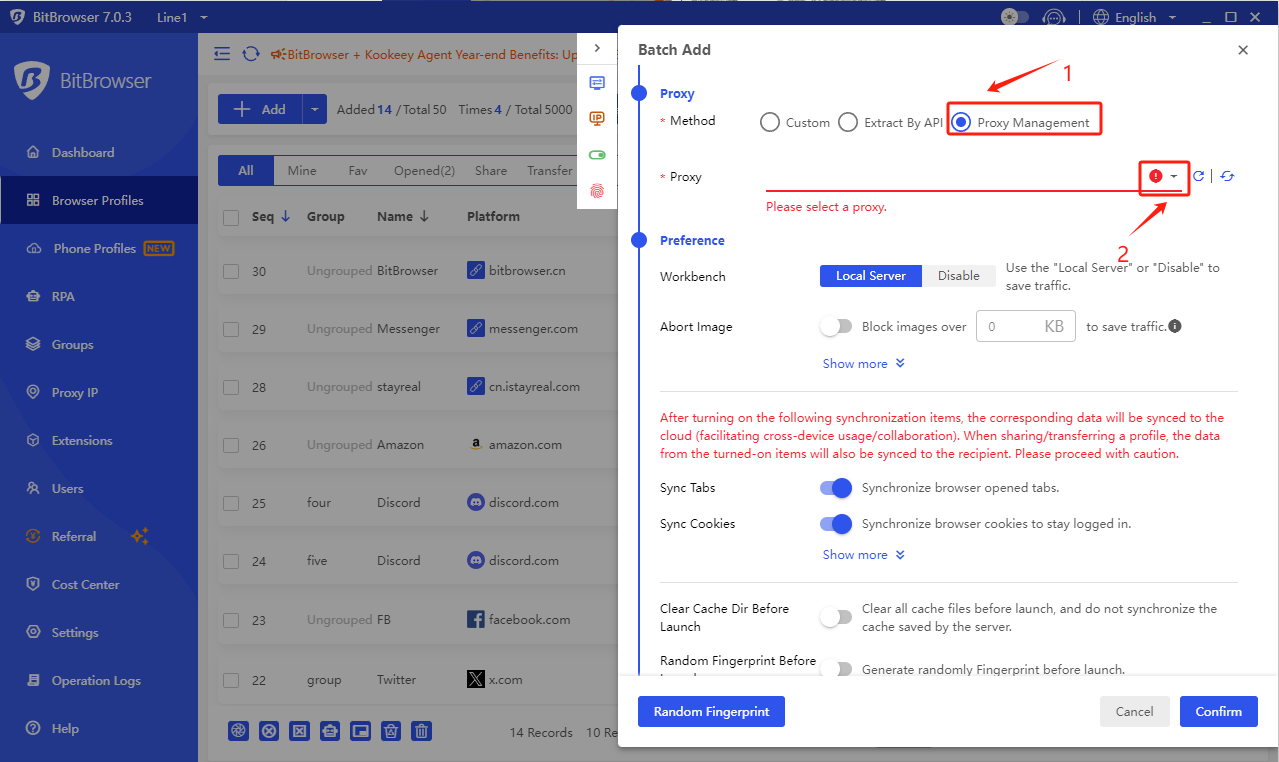Switch to the Mine tab
The height and width of the screenshot is (762, 1279).
[302, 171]
